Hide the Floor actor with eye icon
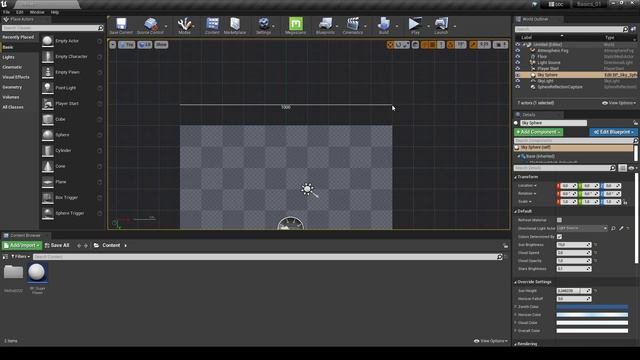 pos(518,56)
